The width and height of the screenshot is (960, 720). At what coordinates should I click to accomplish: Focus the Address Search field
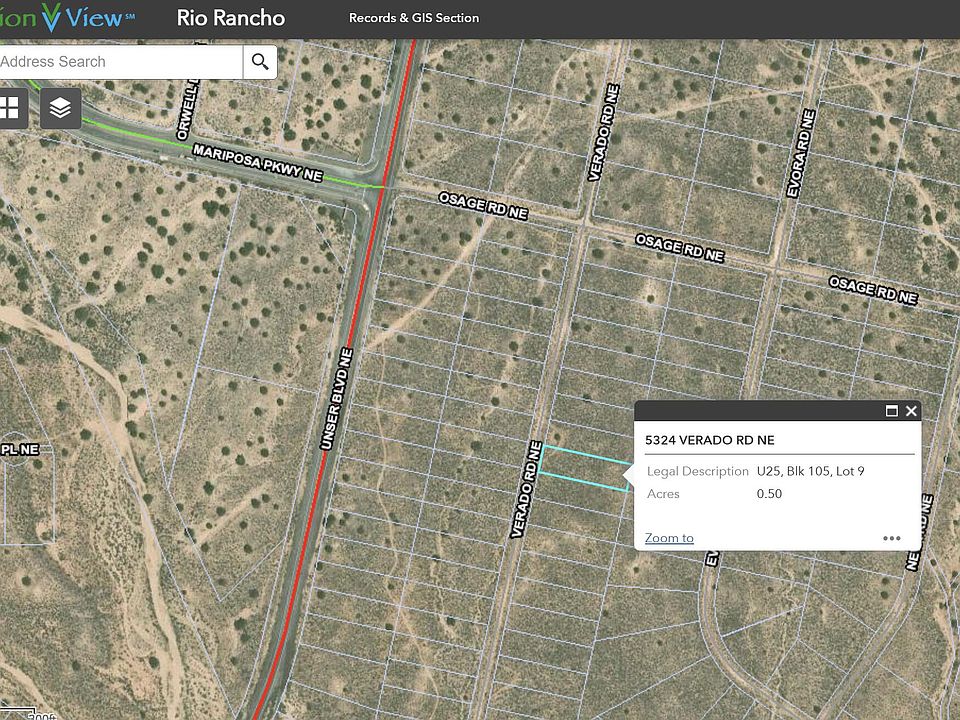click(121, 62)
